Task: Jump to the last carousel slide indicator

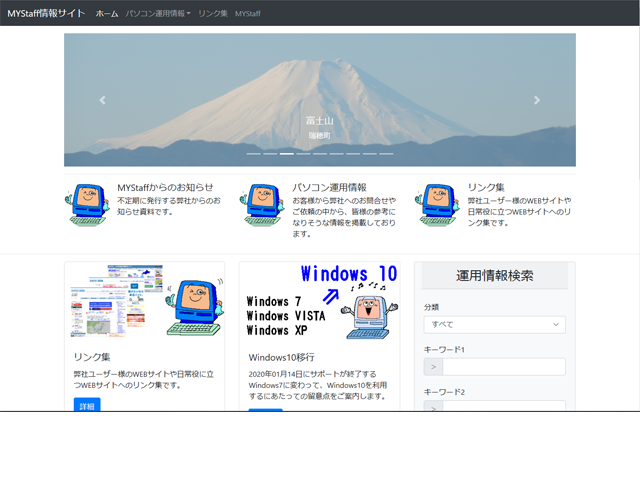Action: pyautogui.click(x=386, y=154)
